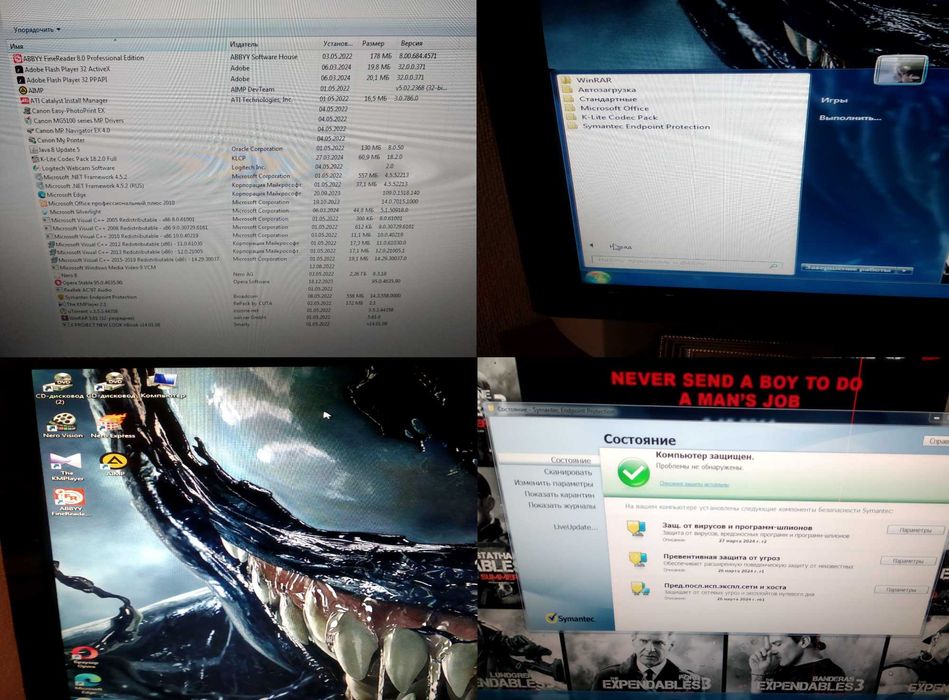Click the green checkmark status icon

click(x=633, y=473)
